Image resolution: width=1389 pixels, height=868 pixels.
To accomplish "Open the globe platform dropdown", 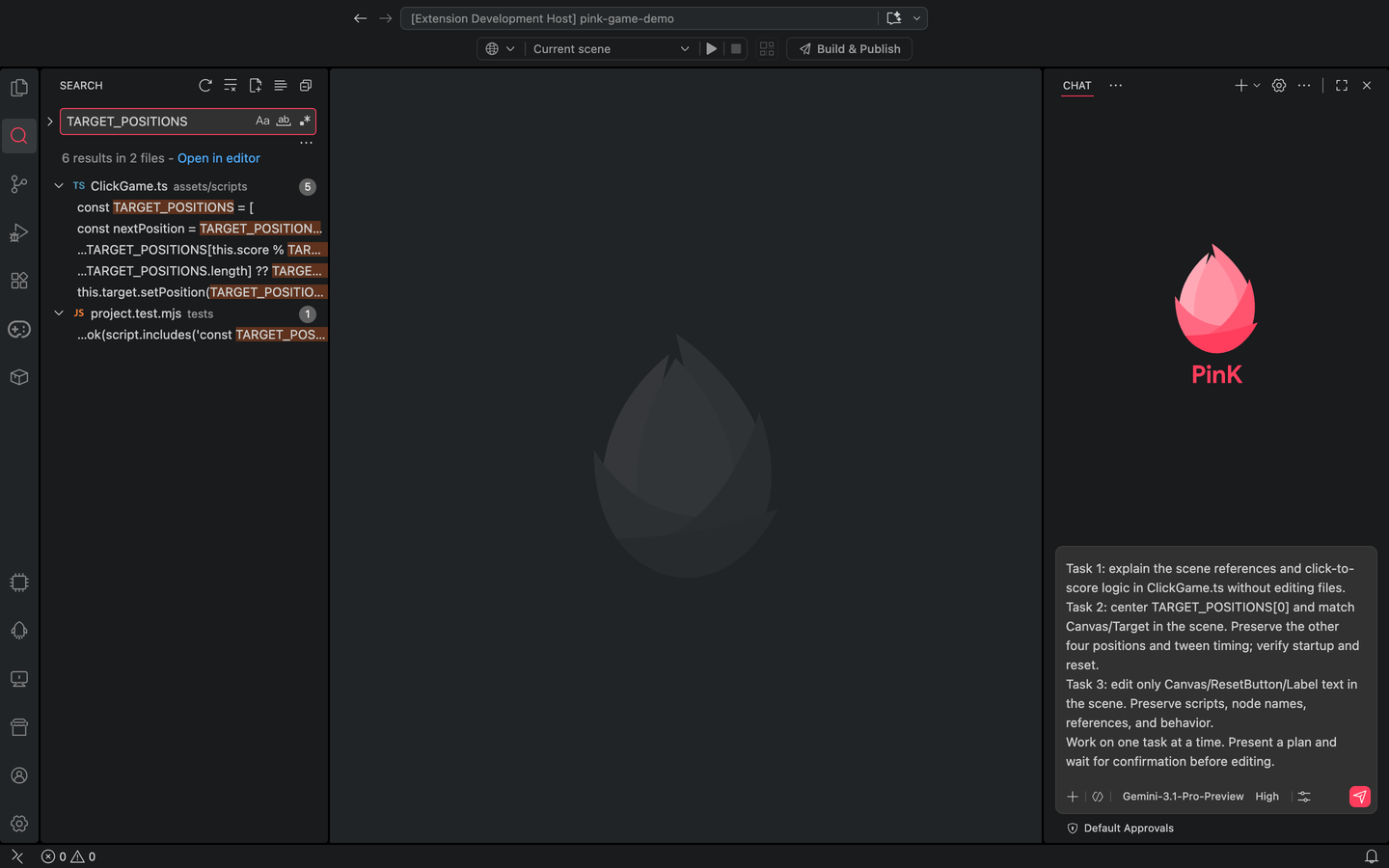I will 500,49.
